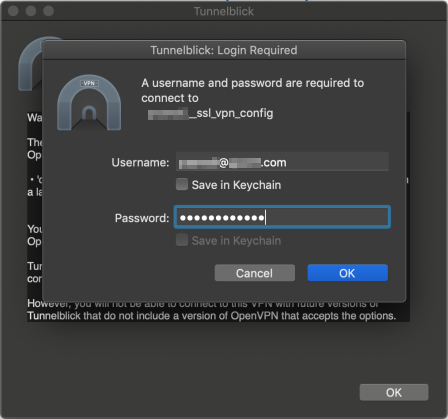Click the _ssl_vpn_config configuration name text
Image resolution: width=448 pixels, height=419 pixels.
210,113
